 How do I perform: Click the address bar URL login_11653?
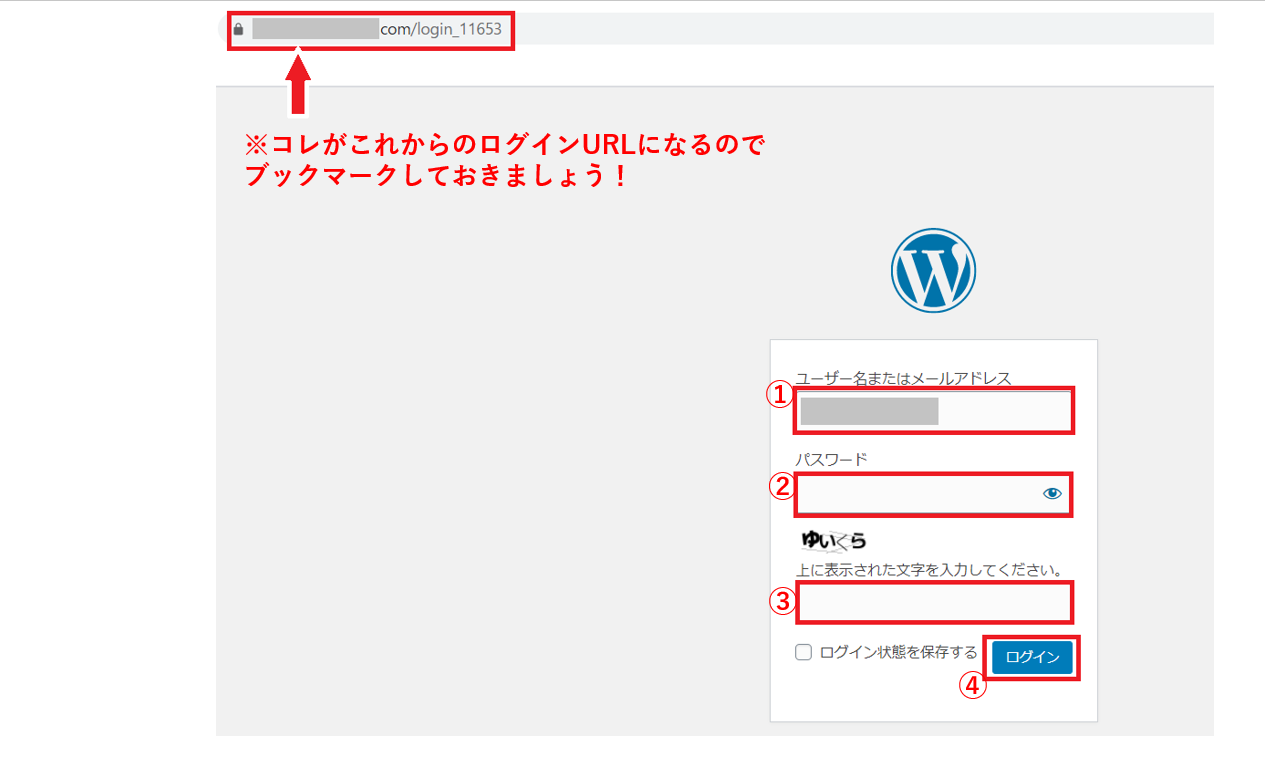point(441,30)
